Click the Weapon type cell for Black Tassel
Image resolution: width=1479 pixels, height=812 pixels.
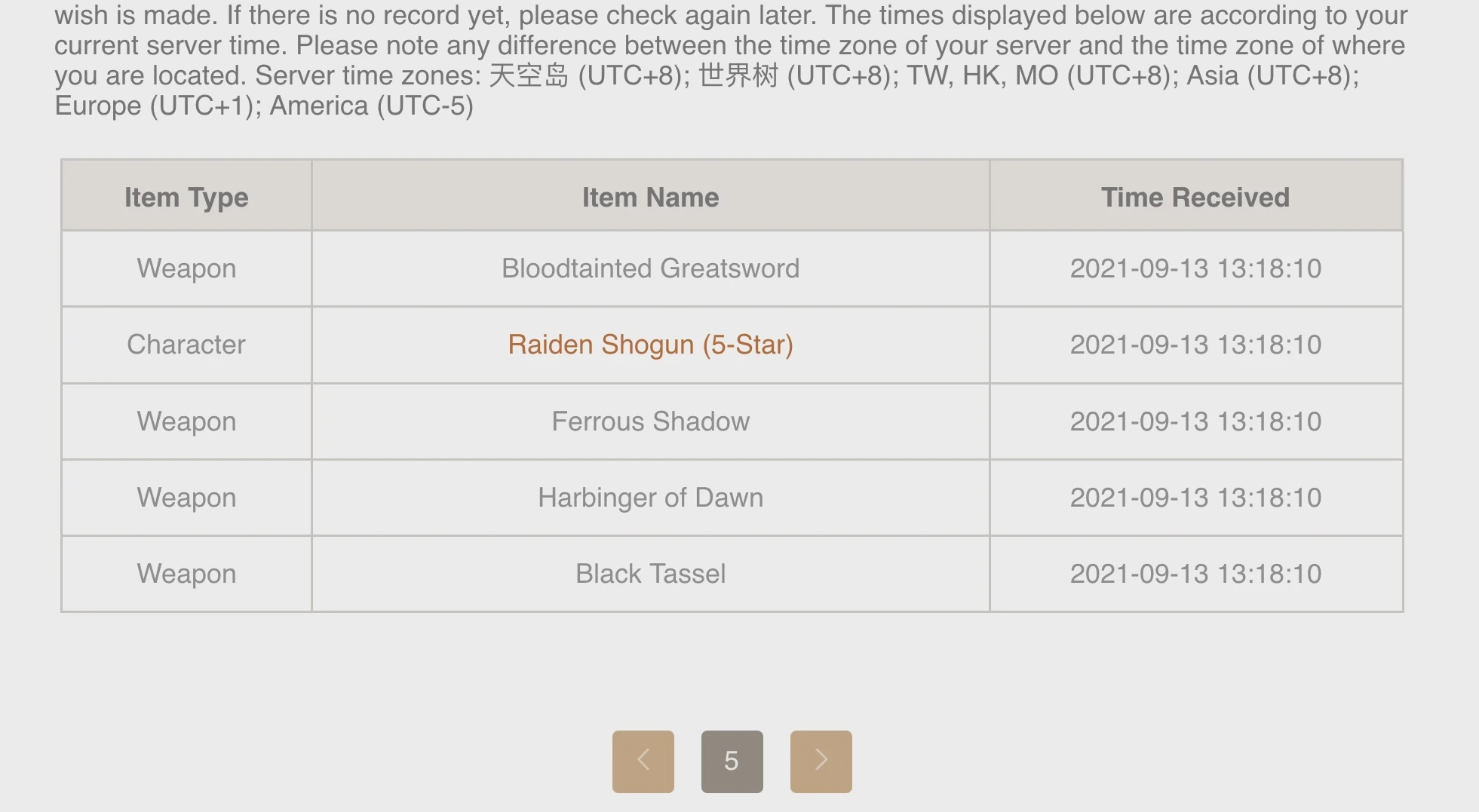(186, 574)
